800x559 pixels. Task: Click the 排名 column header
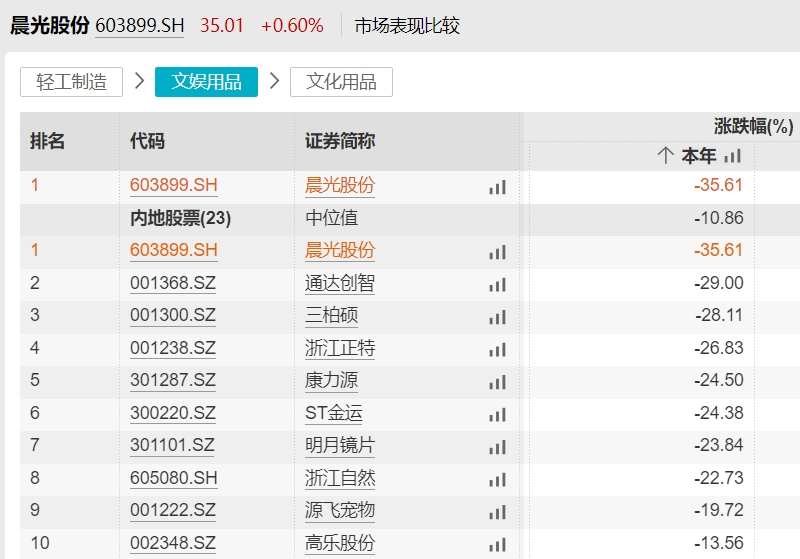pos(48,141)
